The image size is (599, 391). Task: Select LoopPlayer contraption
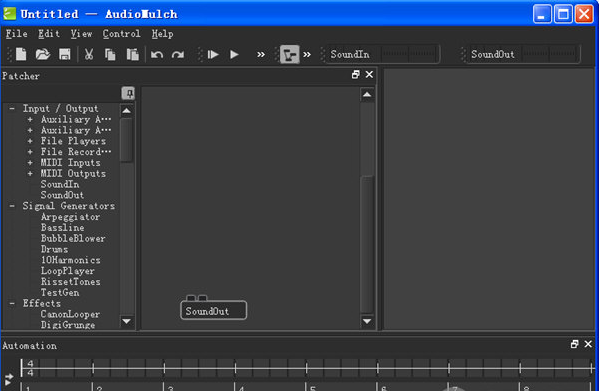pyautogui.click(x=68, y=271)
